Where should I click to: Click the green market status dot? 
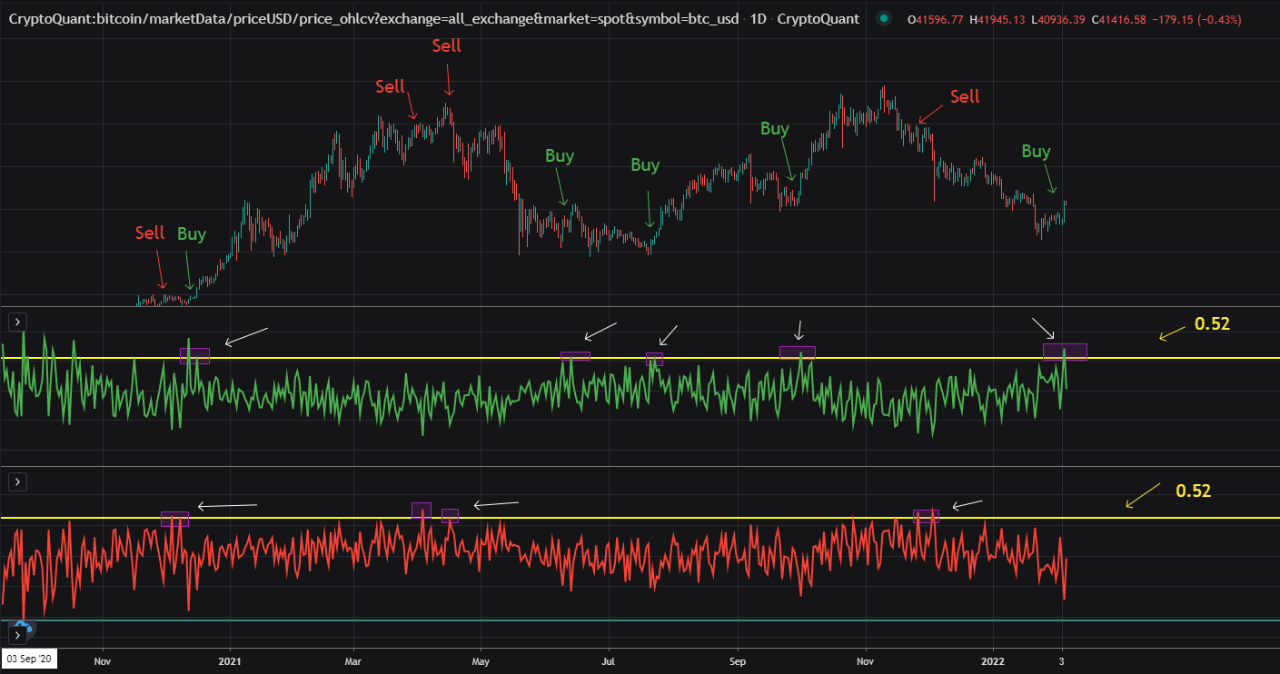coord(883,19)
